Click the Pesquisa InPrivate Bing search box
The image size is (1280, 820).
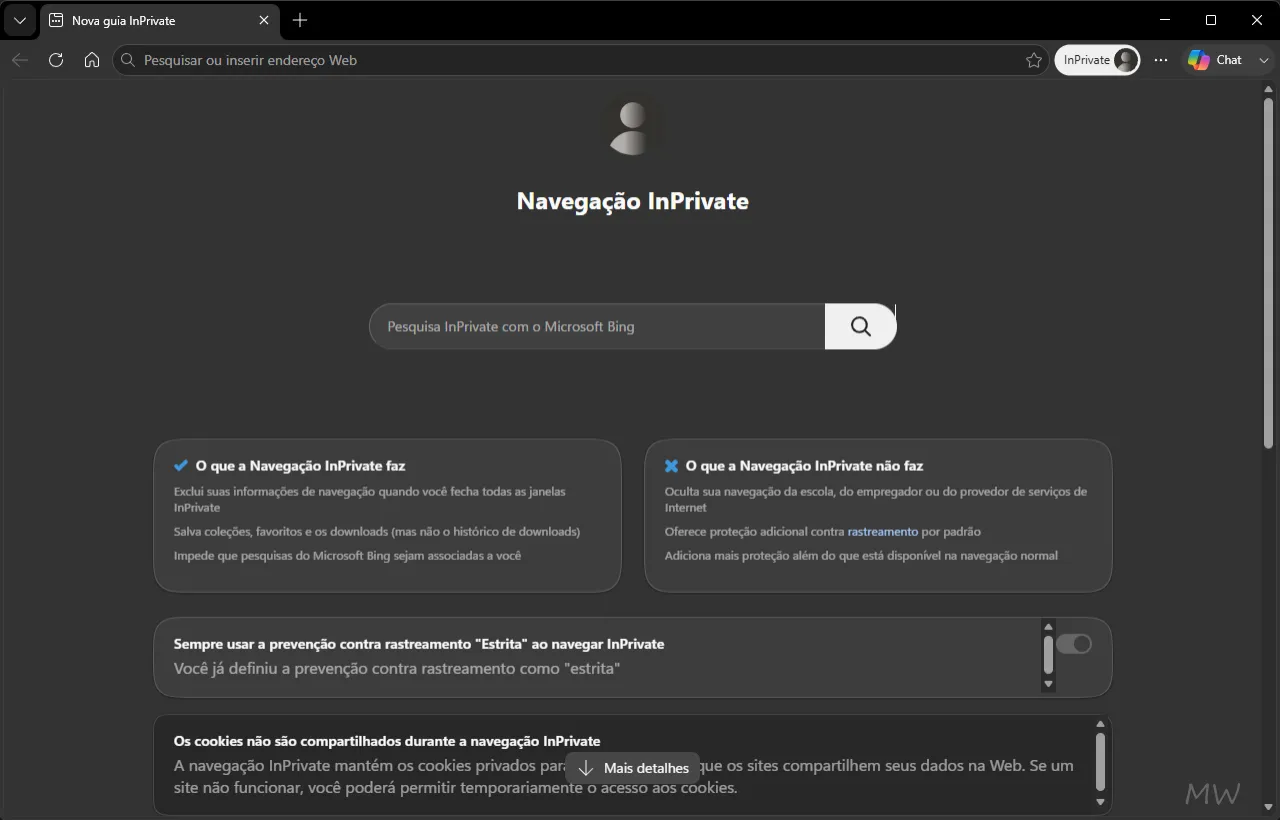tap(597, 326)
